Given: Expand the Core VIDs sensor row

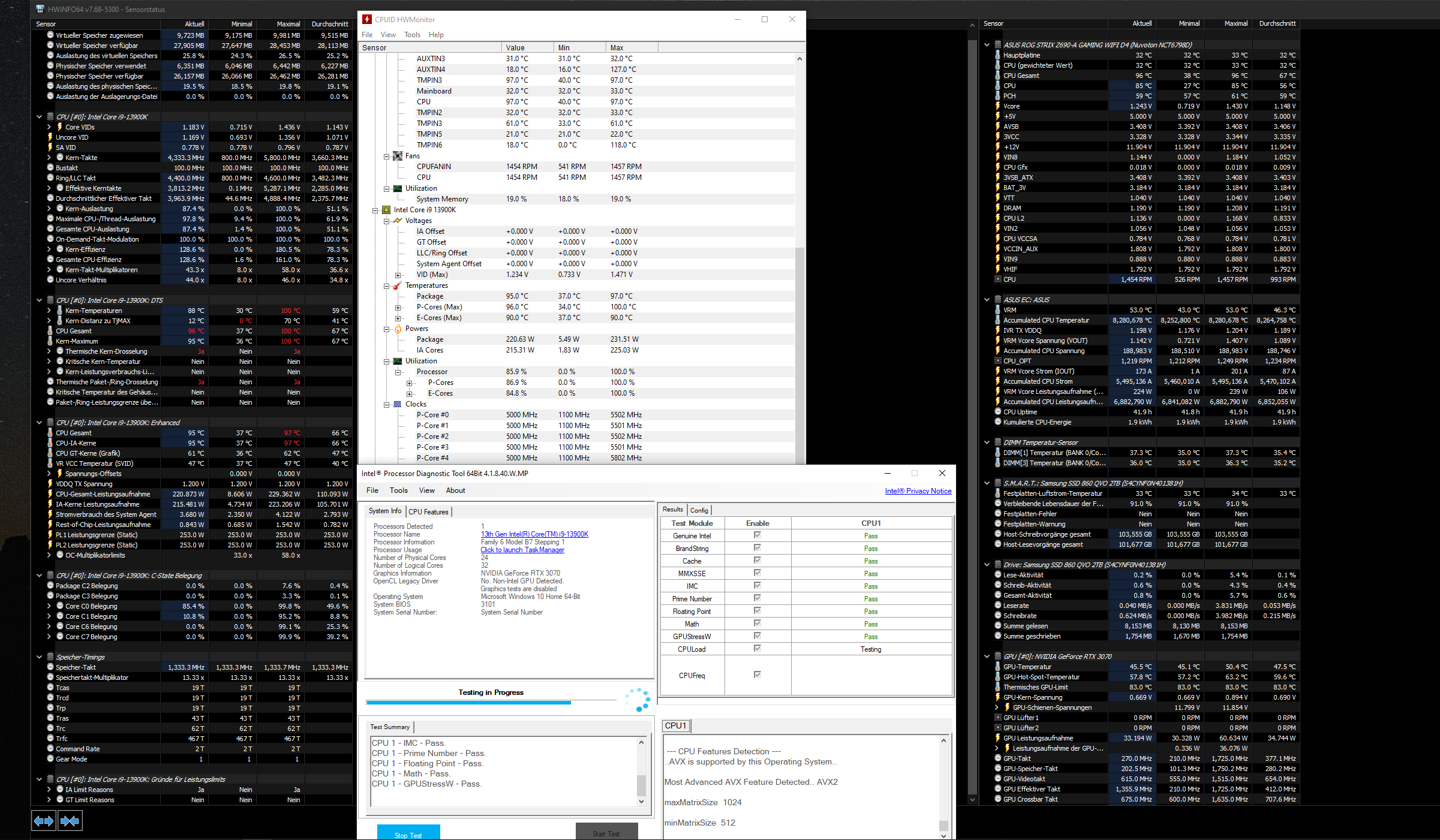Looking at the screenshot, I should (x=49, y=127).
